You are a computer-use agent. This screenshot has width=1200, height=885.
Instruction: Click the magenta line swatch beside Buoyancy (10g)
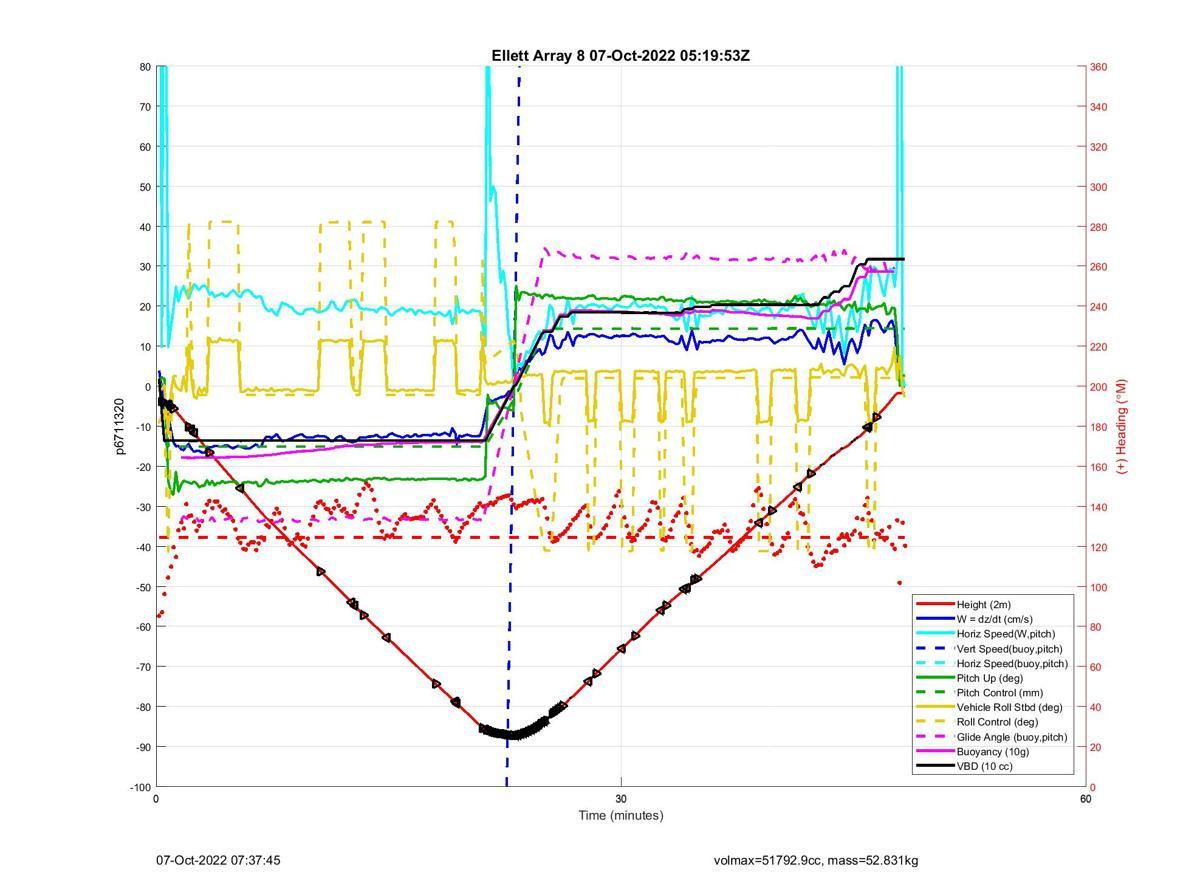click(934, 752)
